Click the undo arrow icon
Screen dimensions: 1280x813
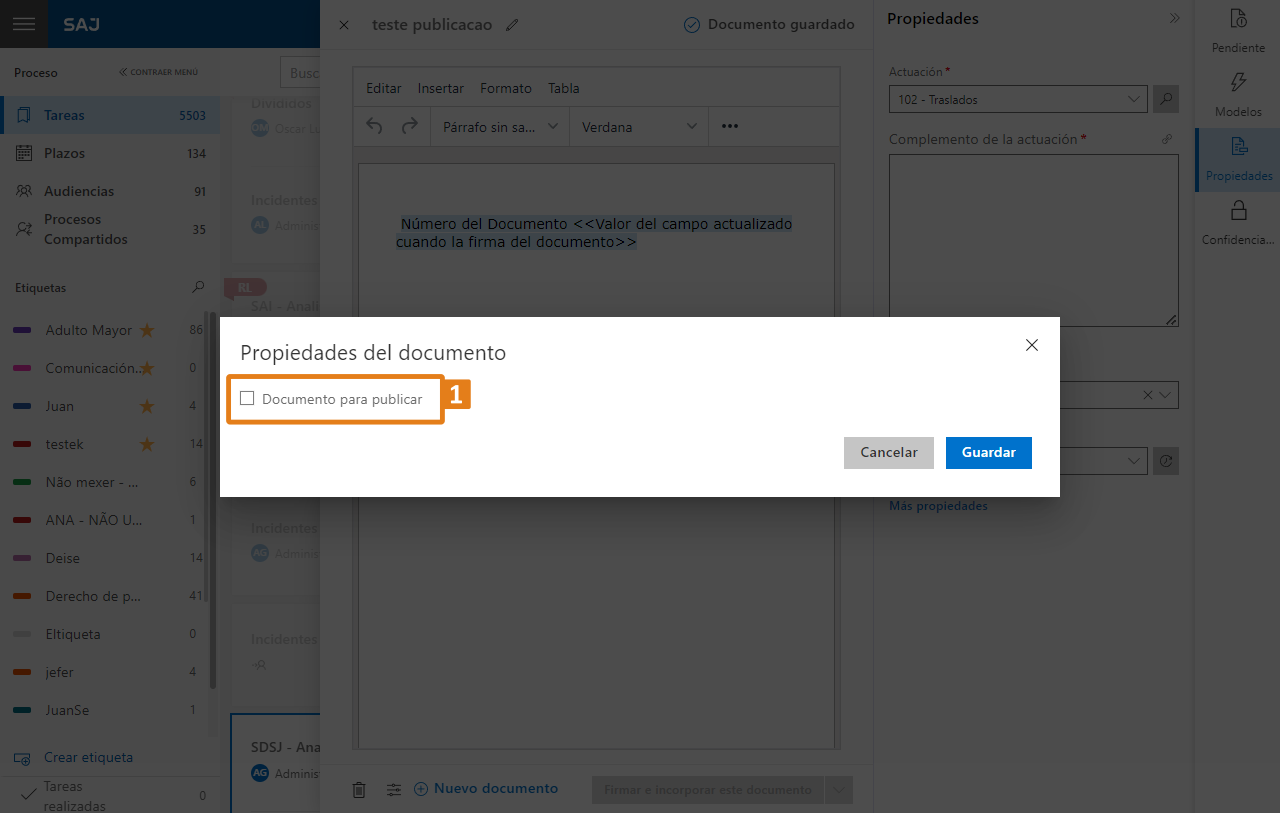374,126
